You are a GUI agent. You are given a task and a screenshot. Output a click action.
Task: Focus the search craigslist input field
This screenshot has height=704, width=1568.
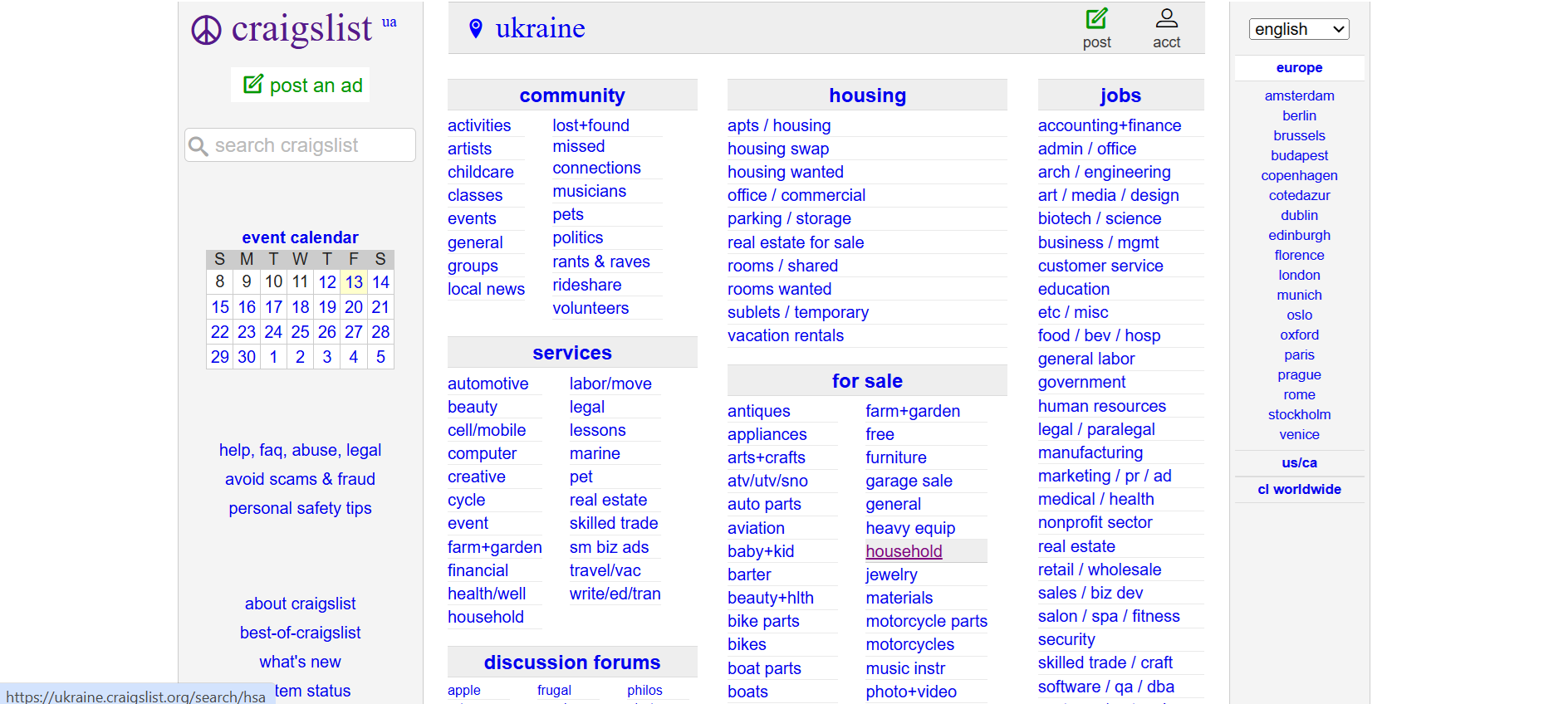(x=301, y=145)
